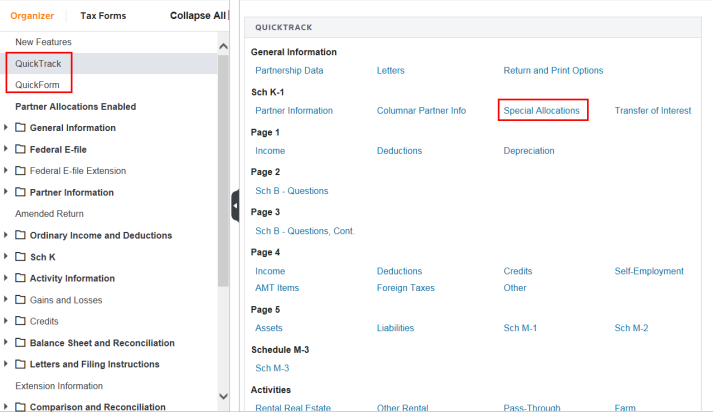Screen dimensions: 713x412
Task: Open the Partnership Data link
Action: click(x=289, y=71)
